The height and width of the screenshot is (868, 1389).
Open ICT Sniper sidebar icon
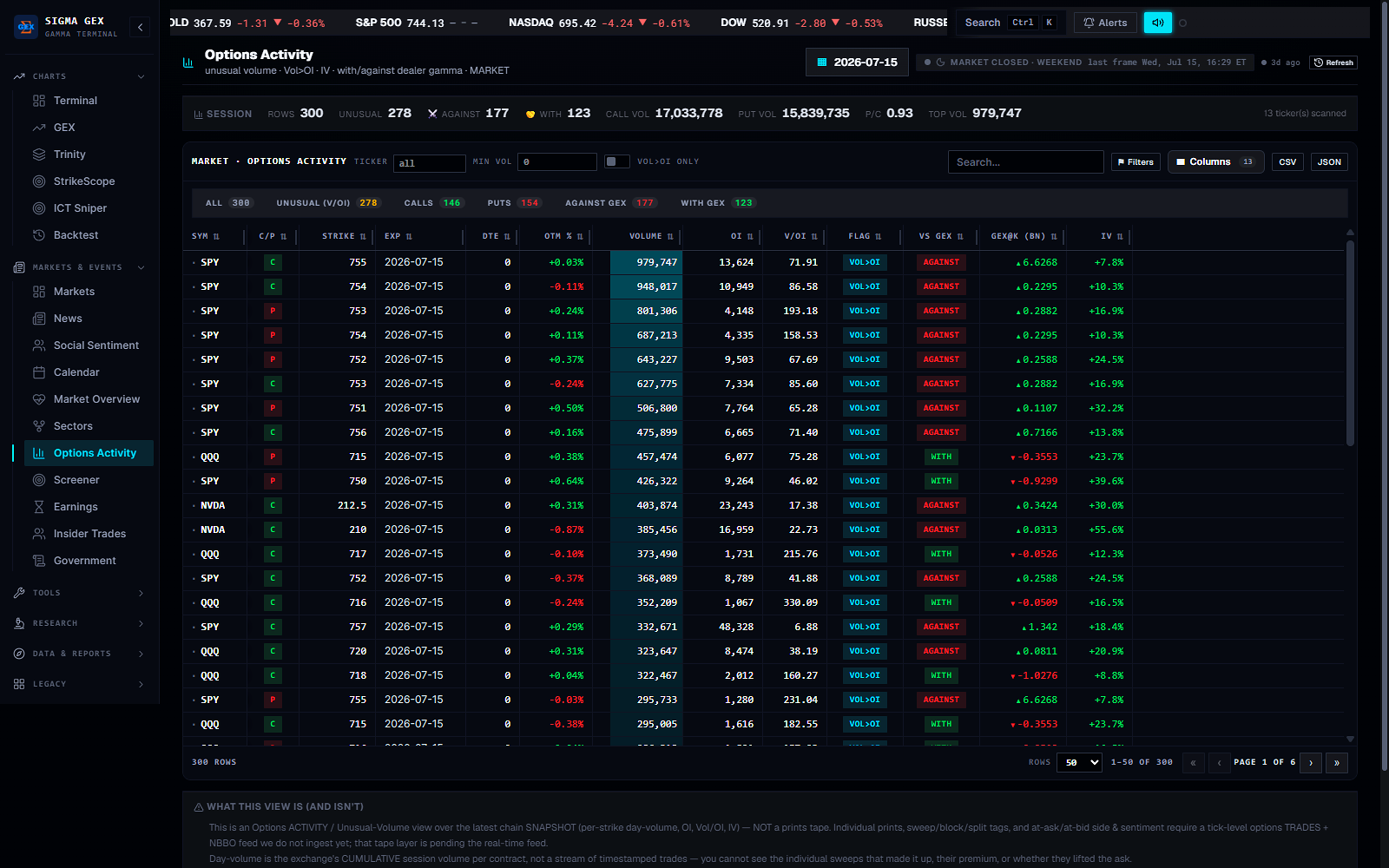point(39,208)
